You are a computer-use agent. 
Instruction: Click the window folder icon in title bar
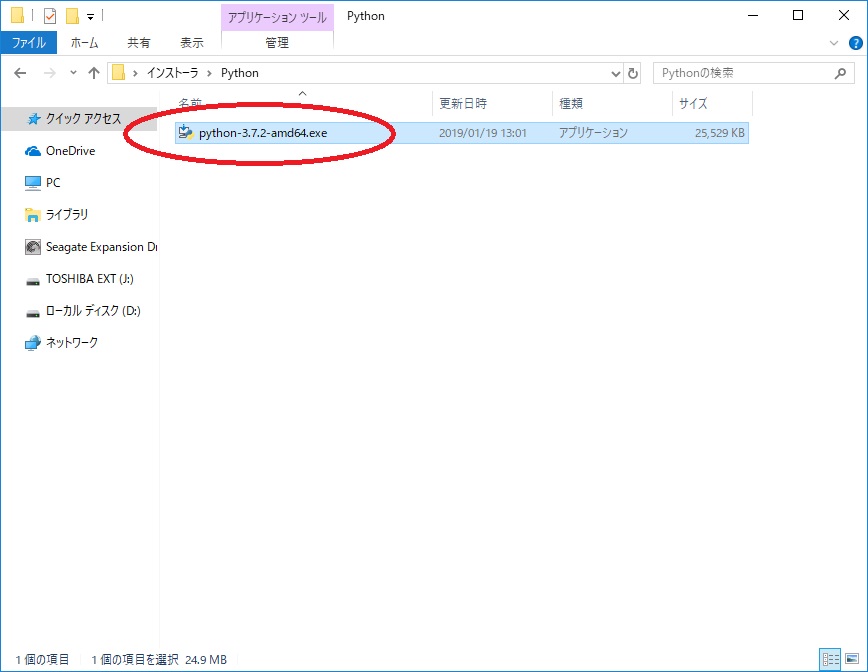click(x=17, y=16)
